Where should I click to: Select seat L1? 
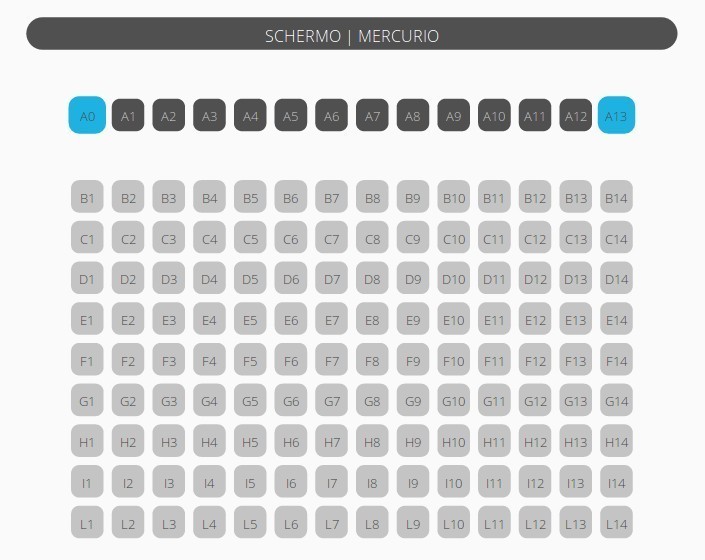pyautogui.click(x=87, y=524)
